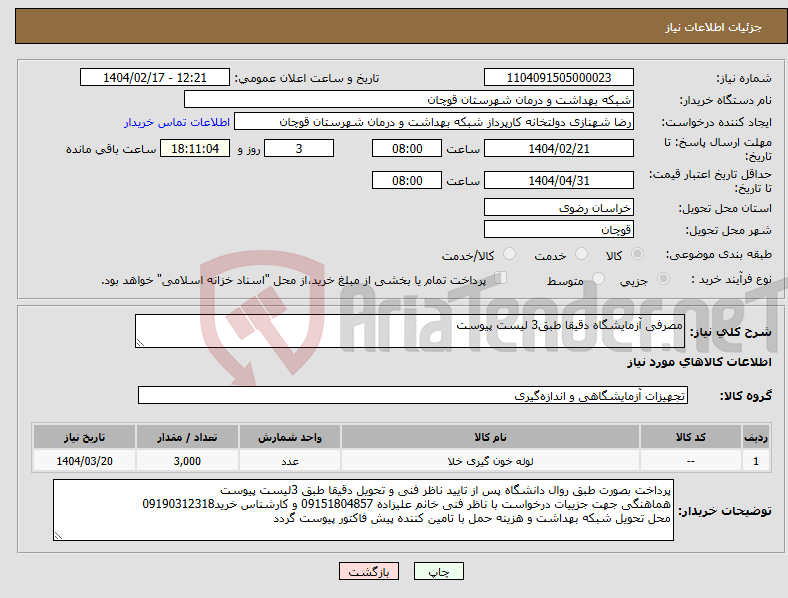Click the need date cell 1404/03/20
Image resolution: width=788 pixels, height=598 pixels.
84,461
